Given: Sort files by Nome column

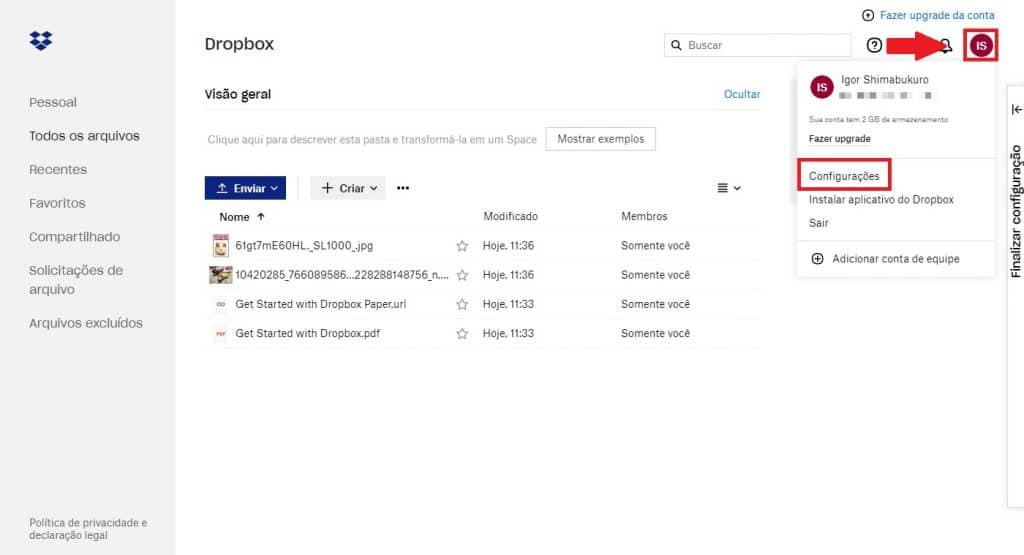Looking at the screenshot, I should pos(242,217).
